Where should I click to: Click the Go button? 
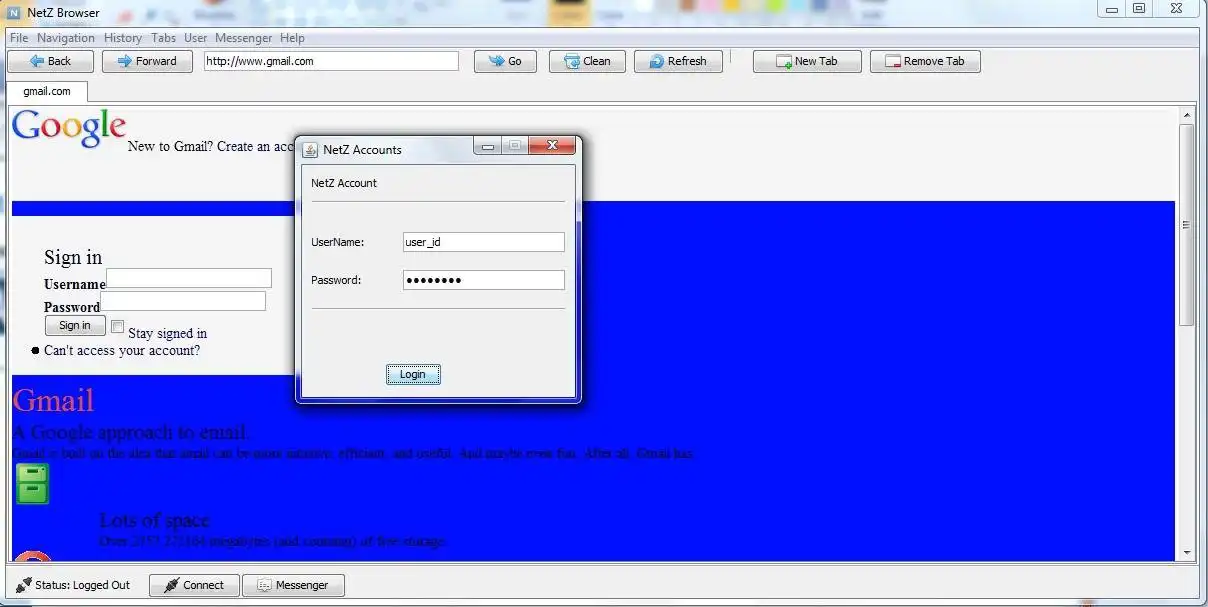click(x=505, y=61)
